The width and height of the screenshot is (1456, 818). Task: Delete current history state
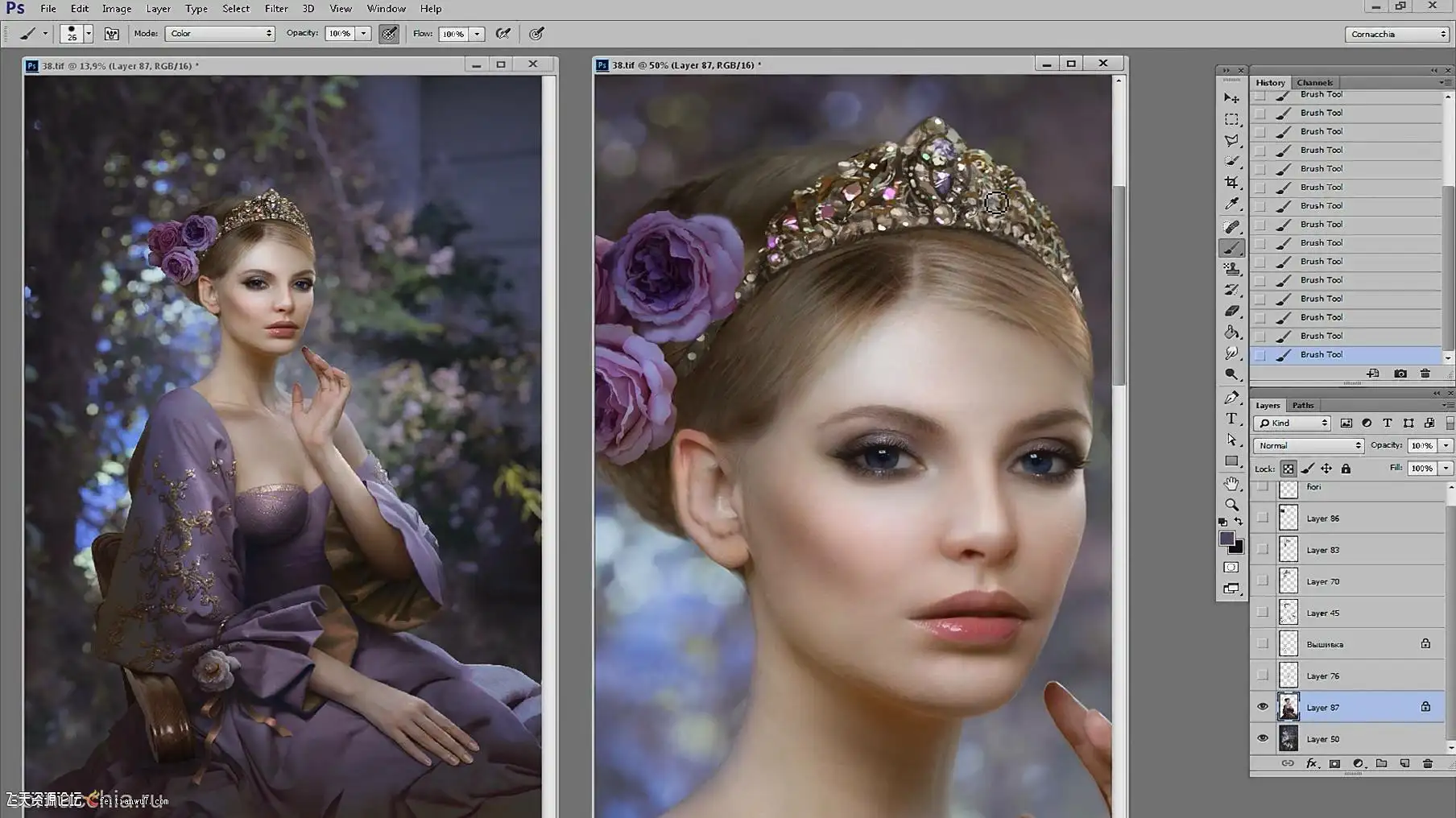click(x=1425, y=374)
